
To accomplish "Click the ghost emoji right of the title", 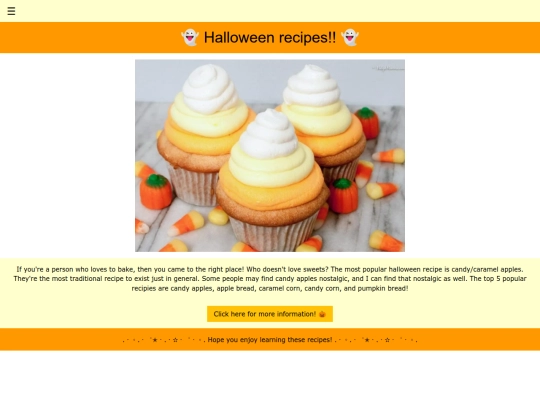I will coord(350,37).
